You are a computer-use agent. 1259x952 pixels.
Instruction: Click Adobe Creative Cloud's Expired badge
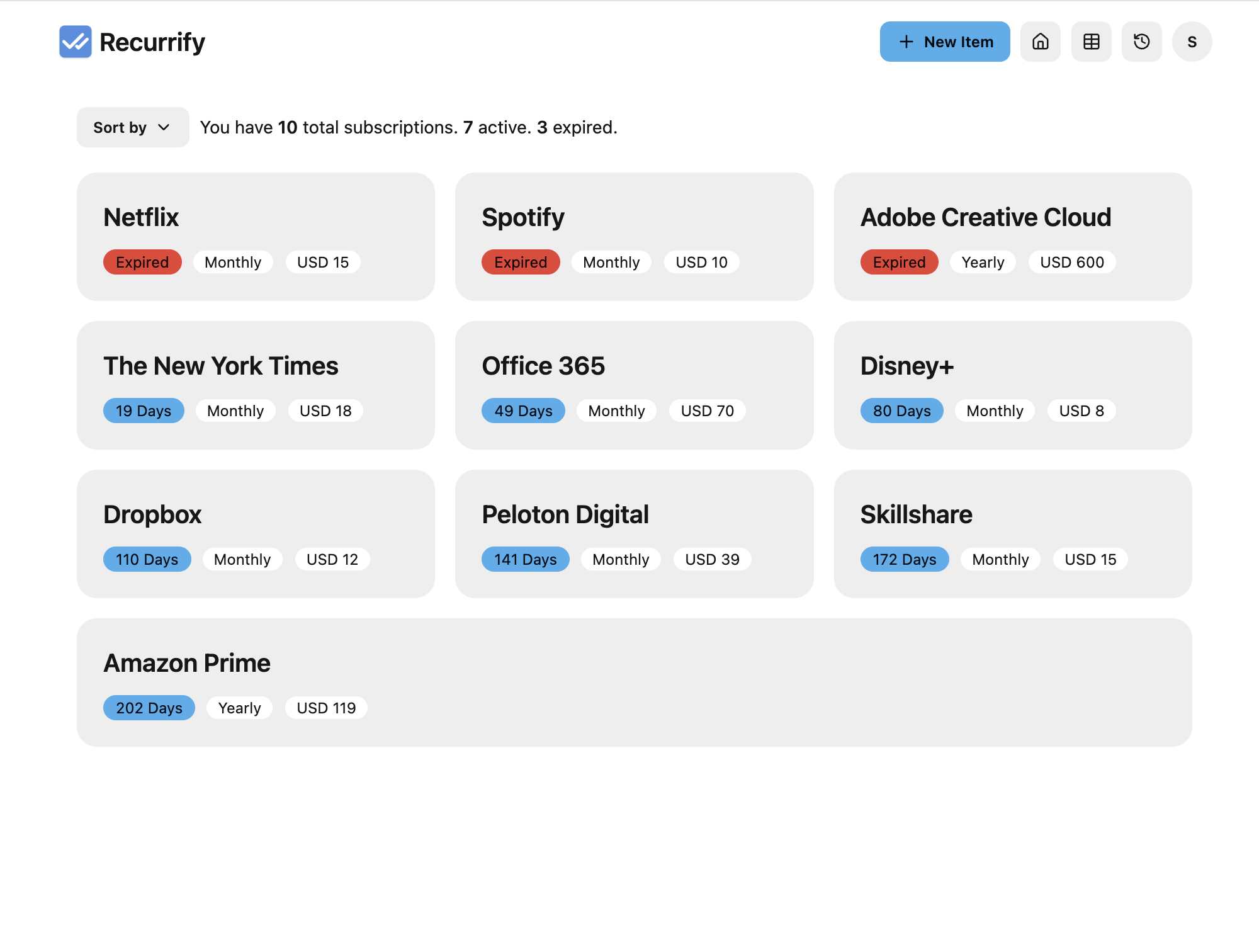pos(900,262)
